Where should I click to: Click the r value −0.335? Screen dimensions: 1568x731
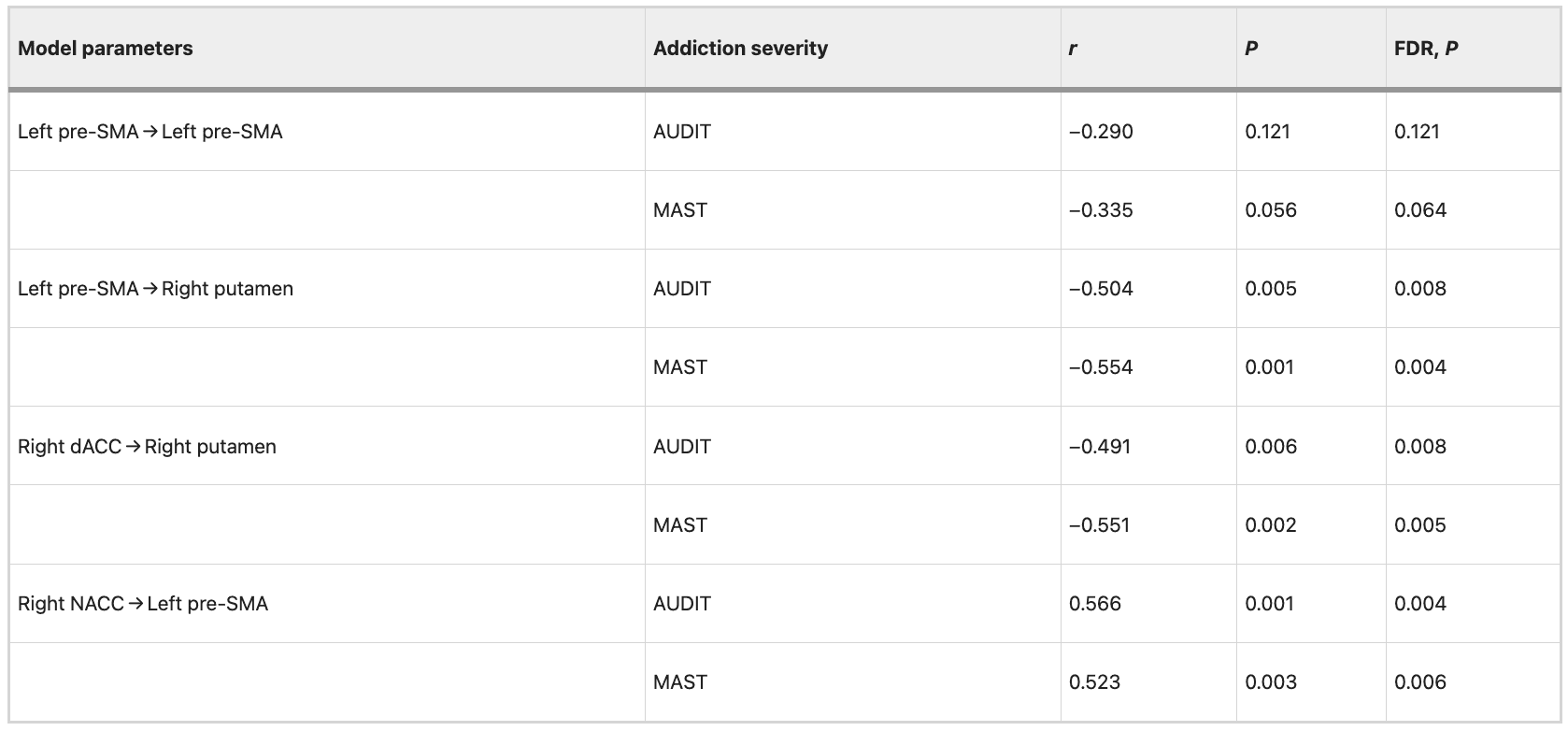1101,210
